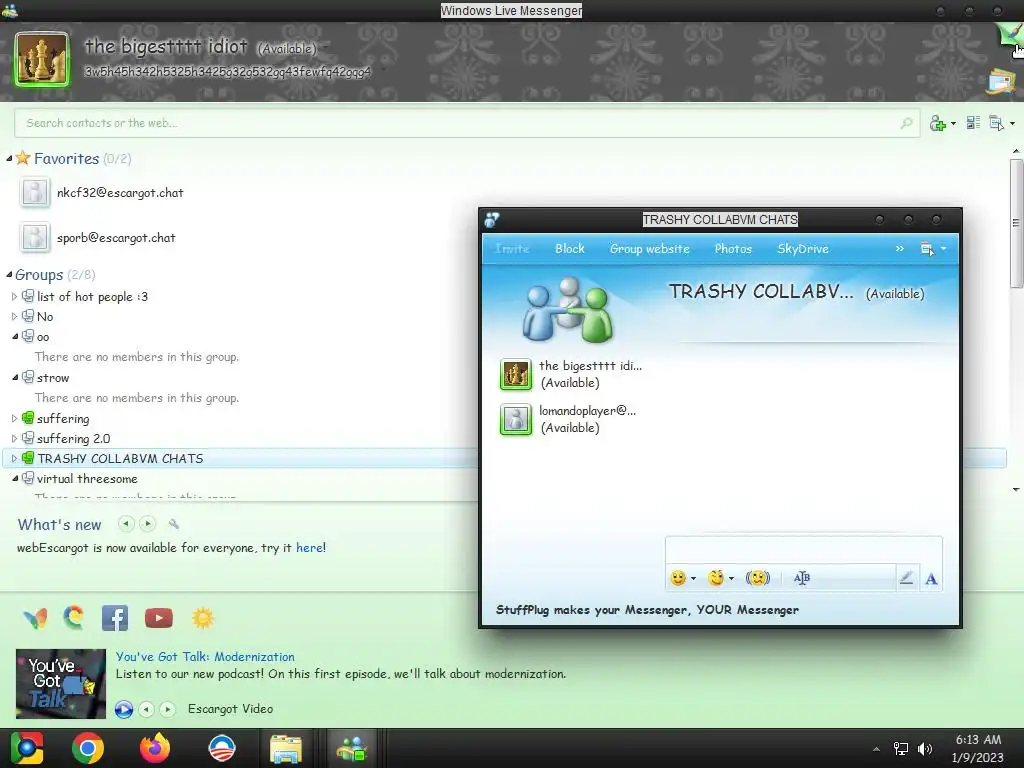Open the show menu icon in main window
The height and width of the screenshot is (768, 1024).
(997, 123)
